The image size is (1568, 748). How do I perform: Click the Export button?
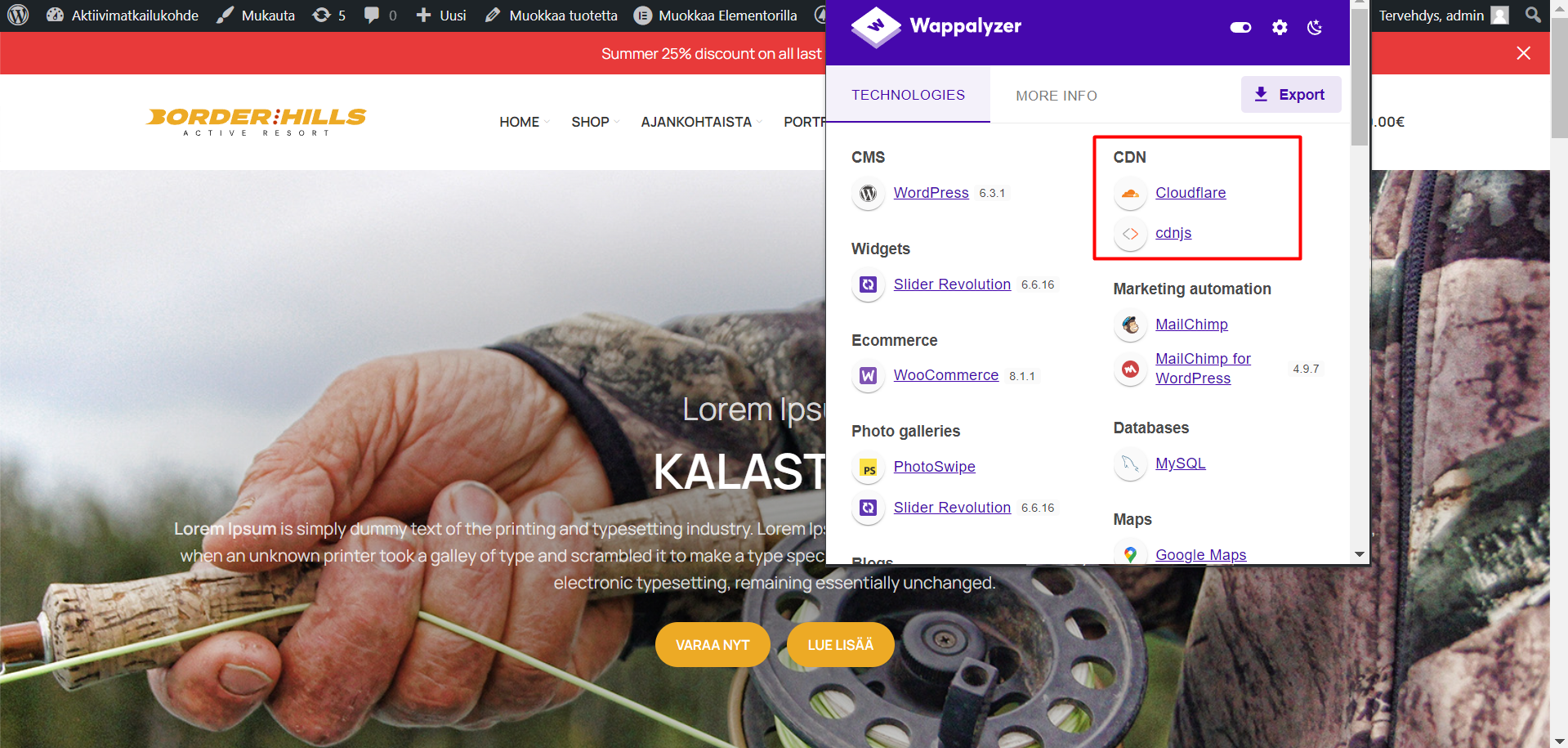[x=1291, y=95]
